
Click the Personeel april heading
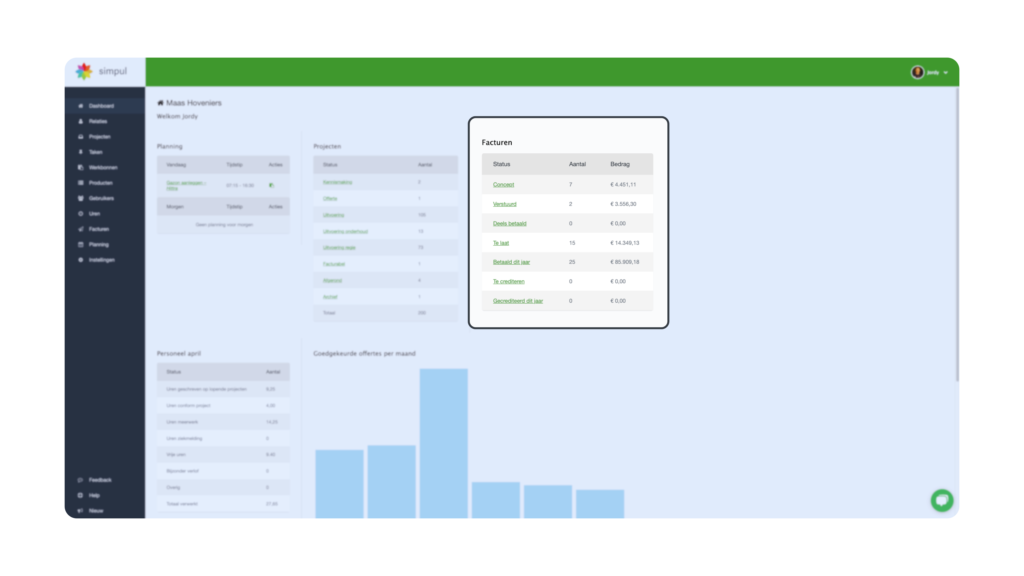point(179,353)
